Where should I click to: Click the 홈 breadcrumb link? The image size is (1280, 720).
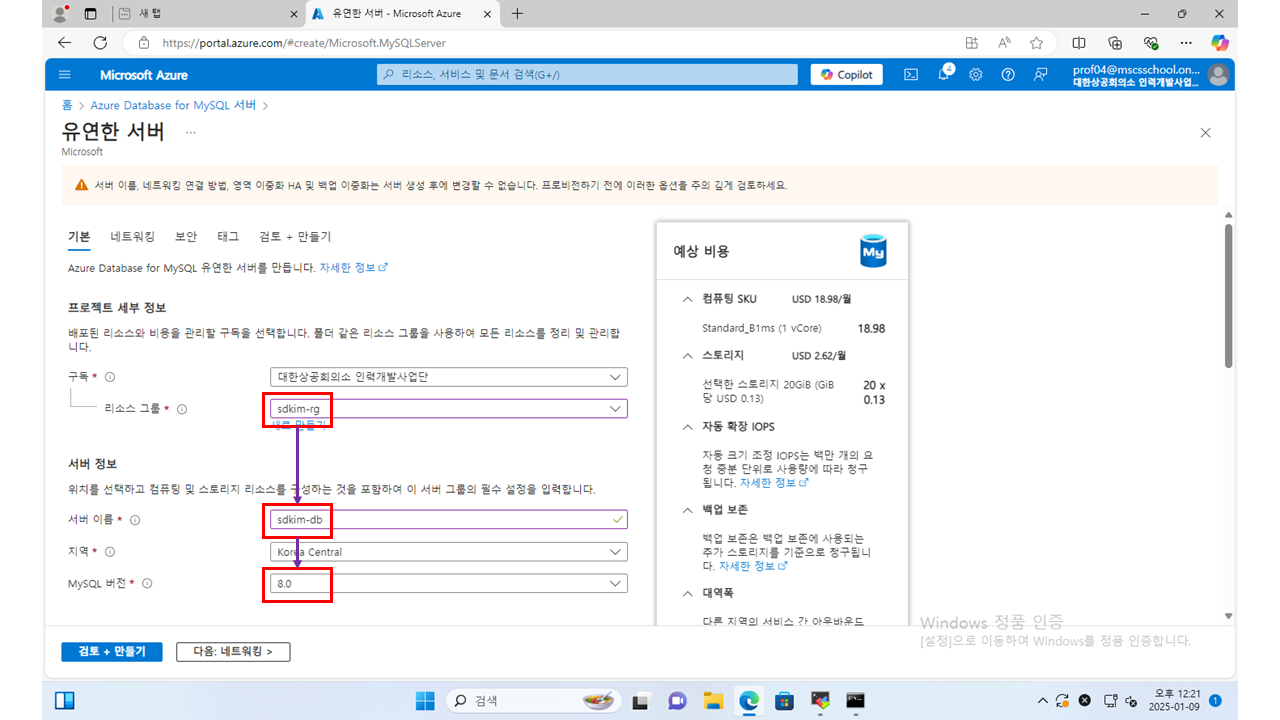click(66, 105)
